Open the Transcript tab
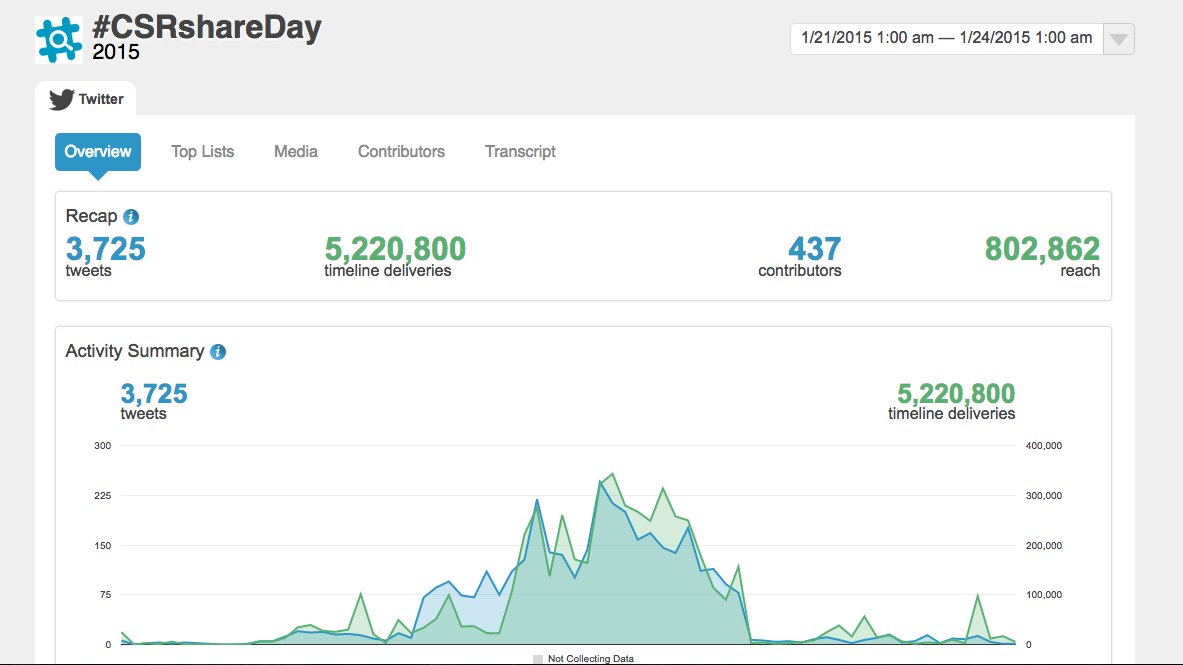Screen dimensions: 1183x665 tap(520, 152)
